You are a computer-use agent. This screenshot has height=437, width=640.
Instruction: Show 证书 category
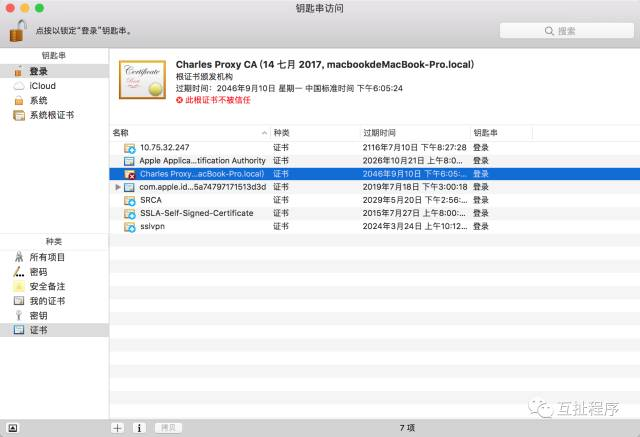coord(54,330)
